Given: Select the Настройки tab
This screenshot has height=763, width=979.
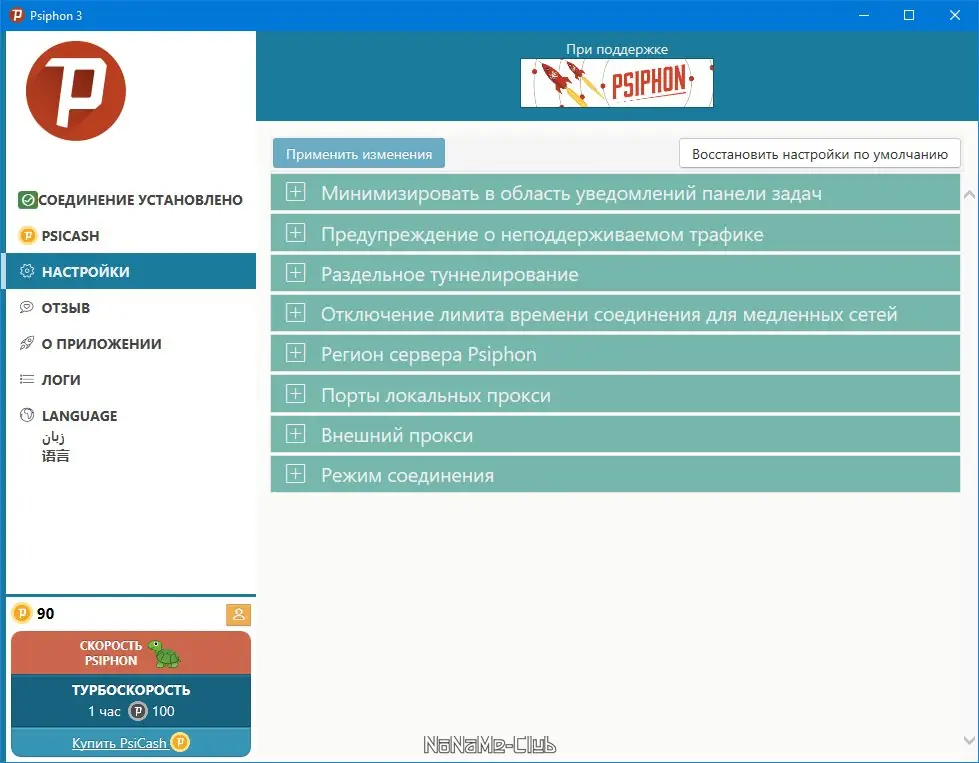Looking at the screenshot, I should pos(130,271).
